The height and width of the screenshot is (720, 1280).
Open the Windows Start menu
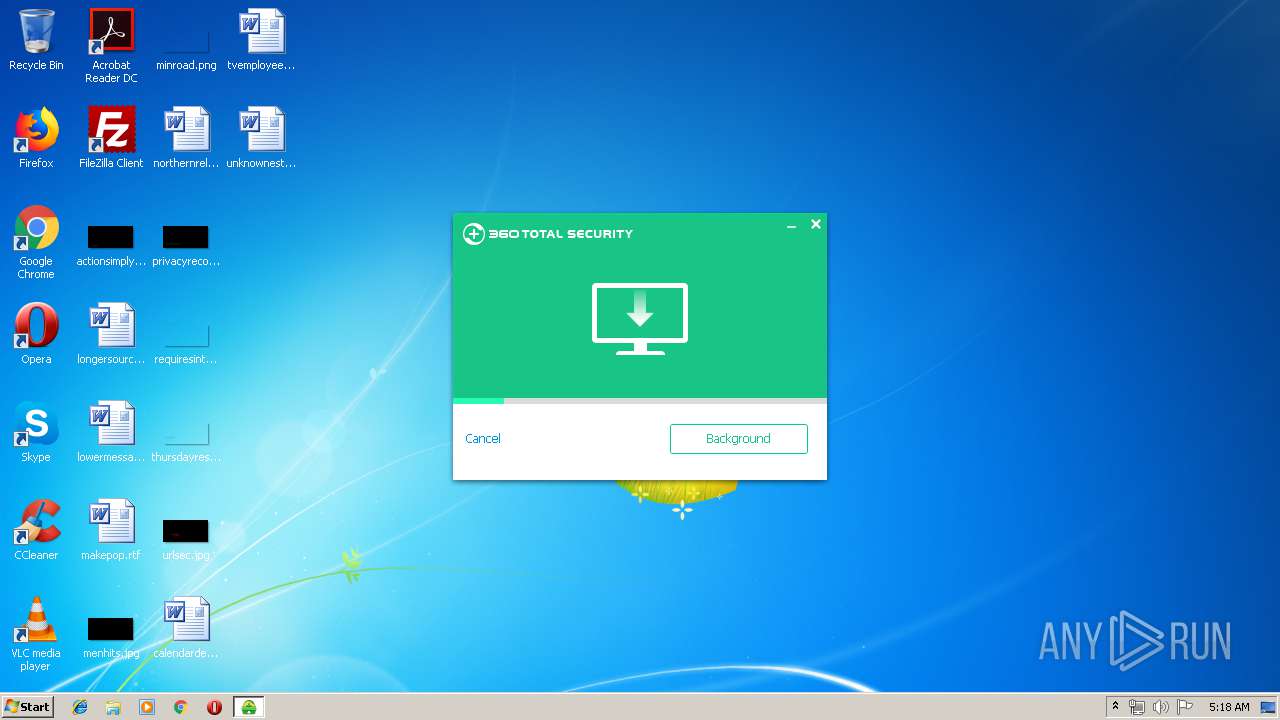(x=27, y=706)
